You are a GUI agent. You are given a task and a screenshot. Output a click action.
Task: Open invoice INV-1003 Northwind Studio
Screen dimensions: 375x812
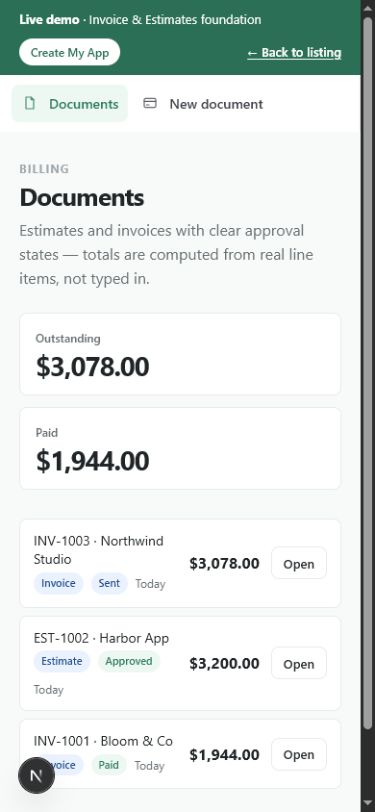coord(299,563)
